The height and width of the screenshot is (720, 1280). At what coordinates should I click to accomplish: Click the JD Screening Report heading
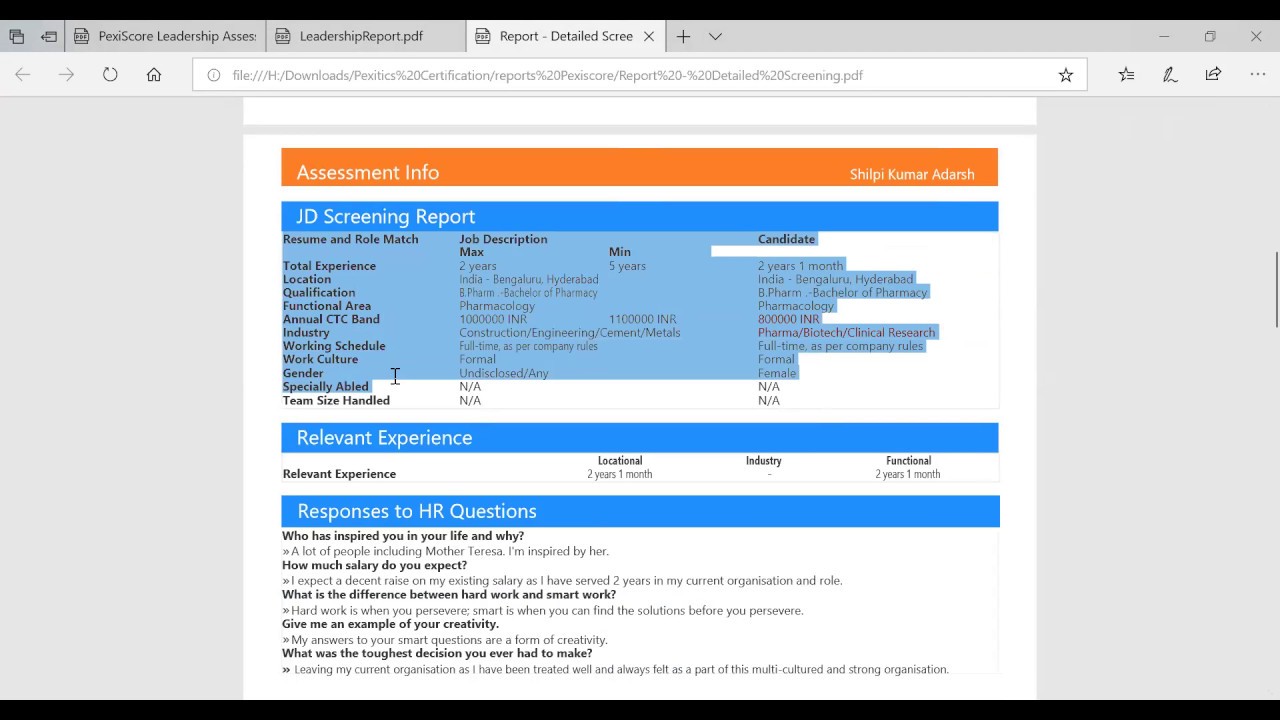click(386, 216)
